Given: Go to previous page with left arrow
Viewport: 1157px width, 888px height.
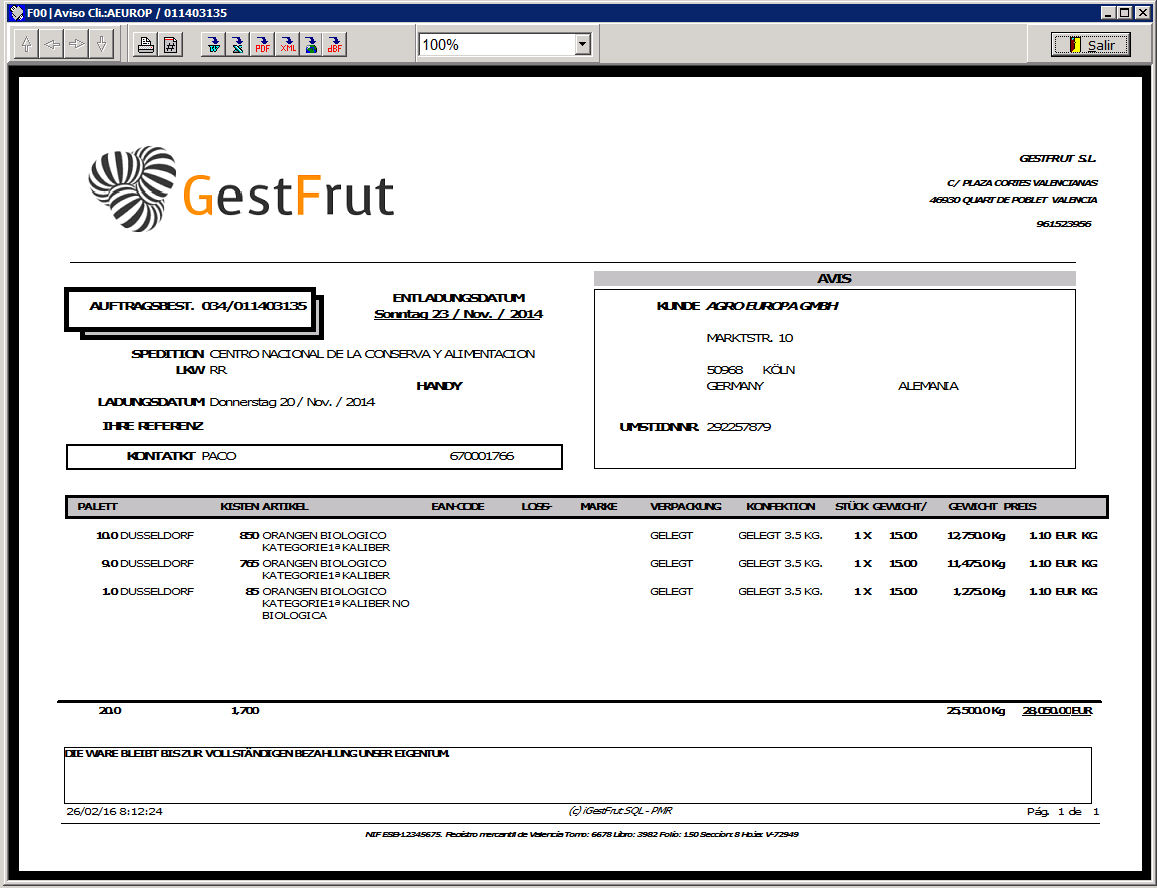Looking at the screenshot, I should point(52,45).
